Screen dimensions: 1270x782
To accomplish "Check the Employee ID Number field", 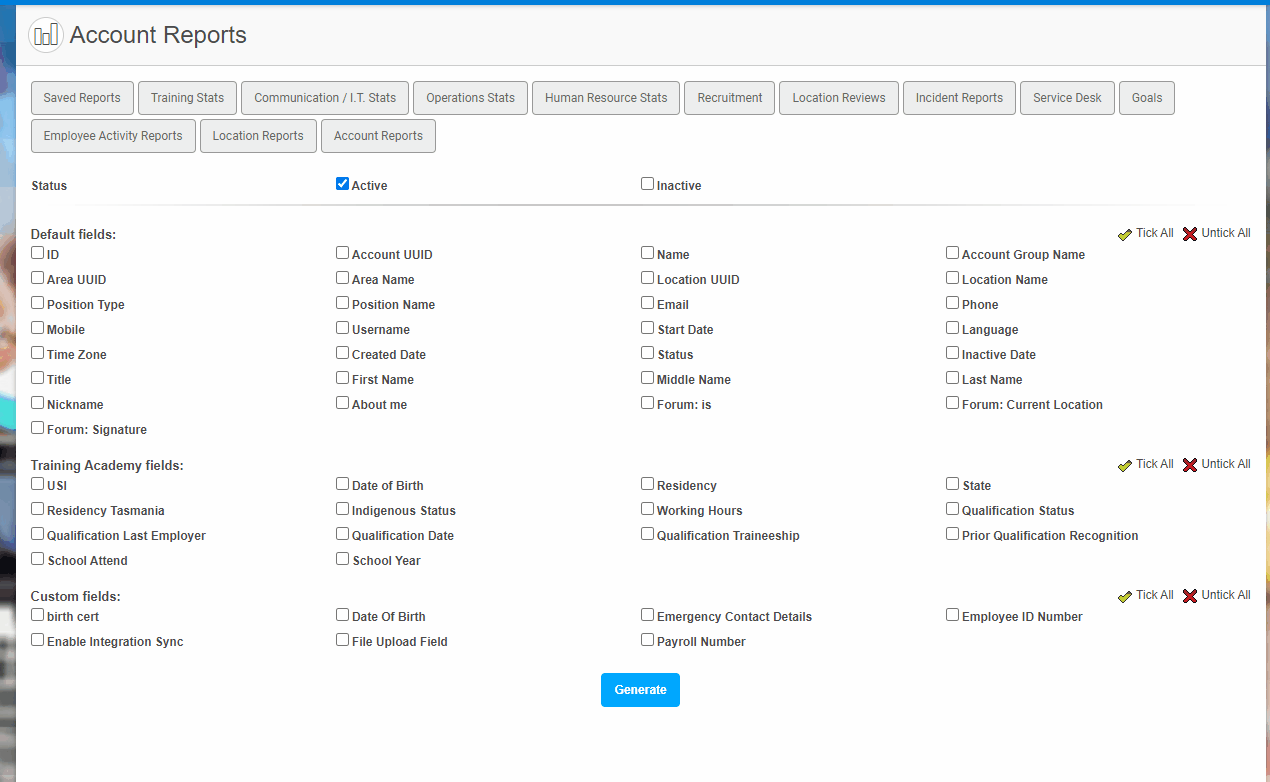I will [x=952, y=614].
